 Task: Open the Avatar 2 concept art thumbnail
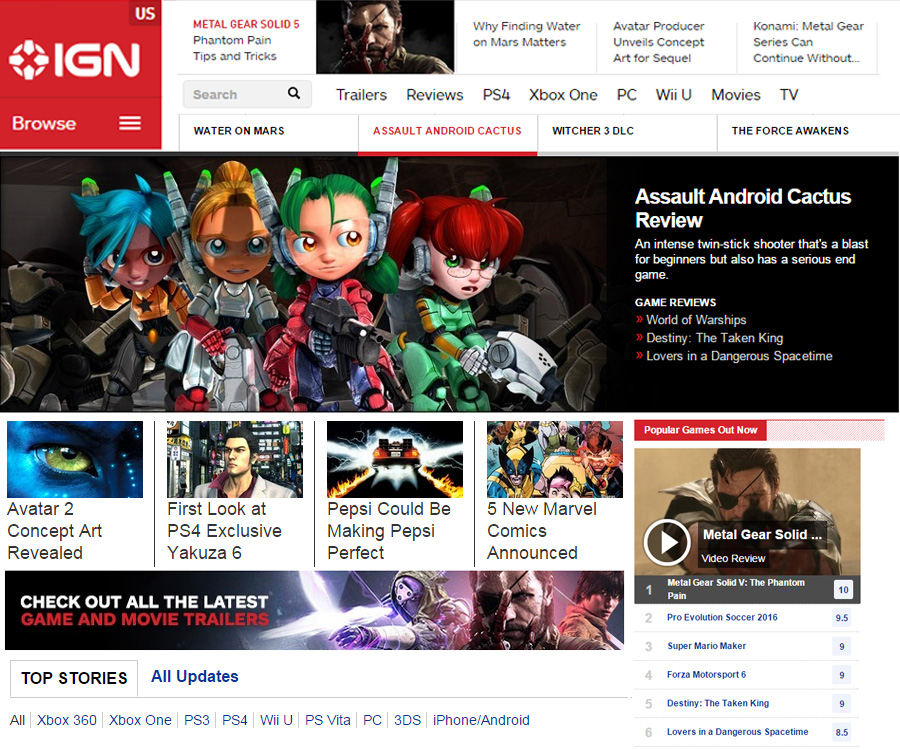pyautogui.click(x=75, y=459)
